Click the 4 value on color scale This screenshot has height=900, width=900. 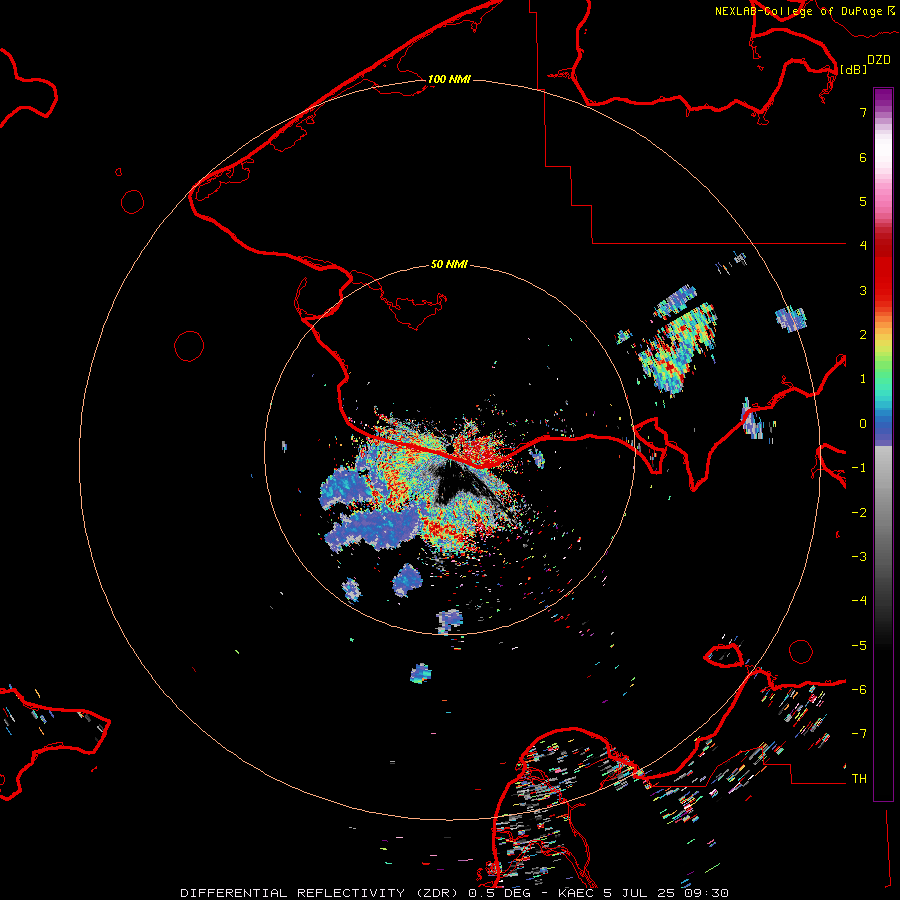click(863, 246)
